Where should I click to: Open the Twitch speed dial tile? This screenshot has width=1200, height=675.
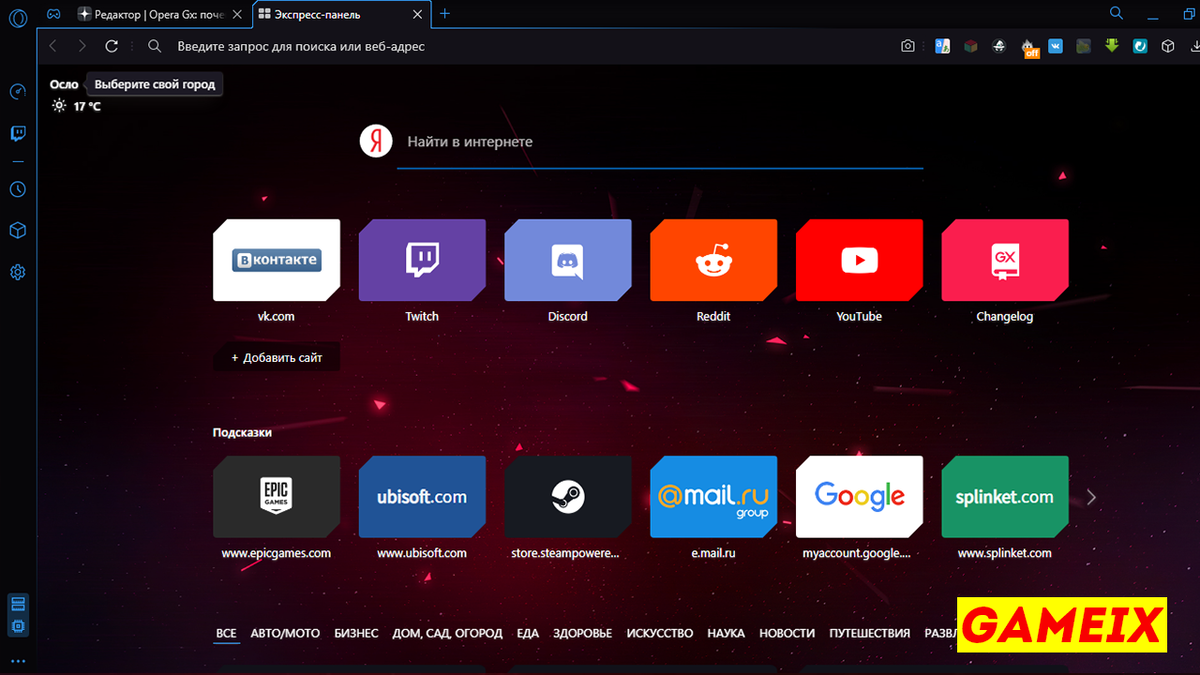[422, 260]
